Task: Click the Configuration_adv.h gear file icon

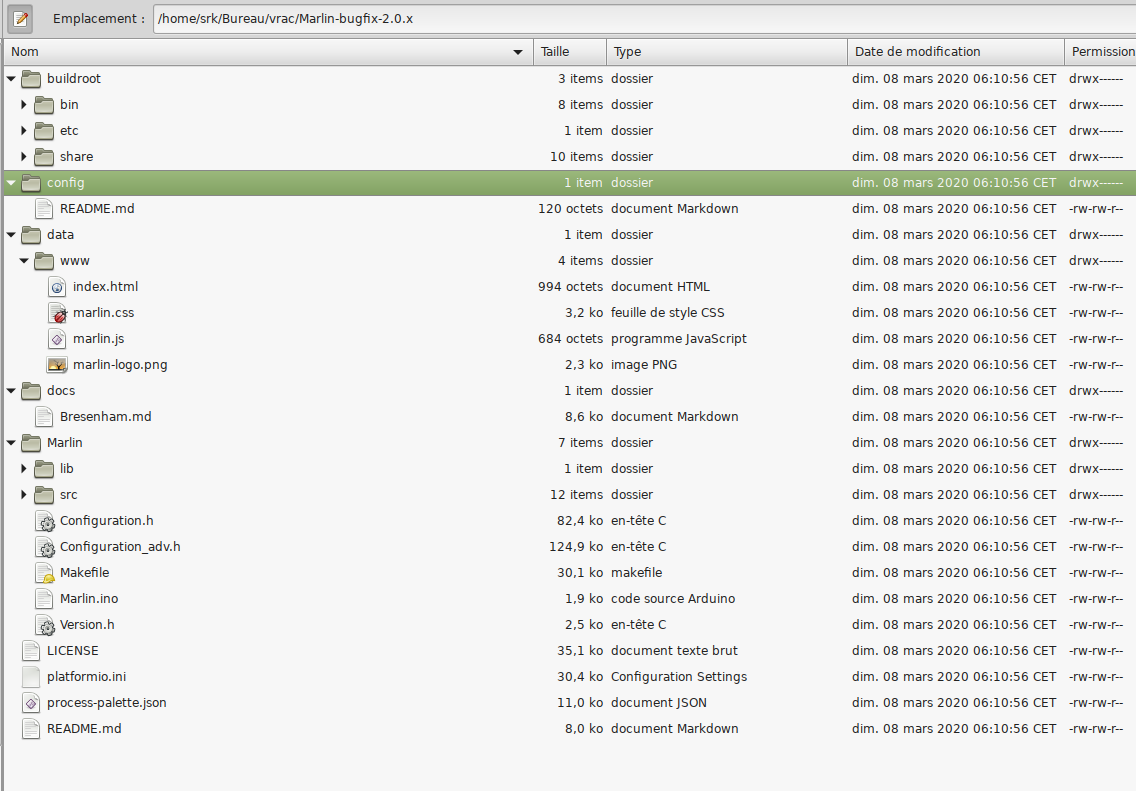Action: [x=45, y=547]
